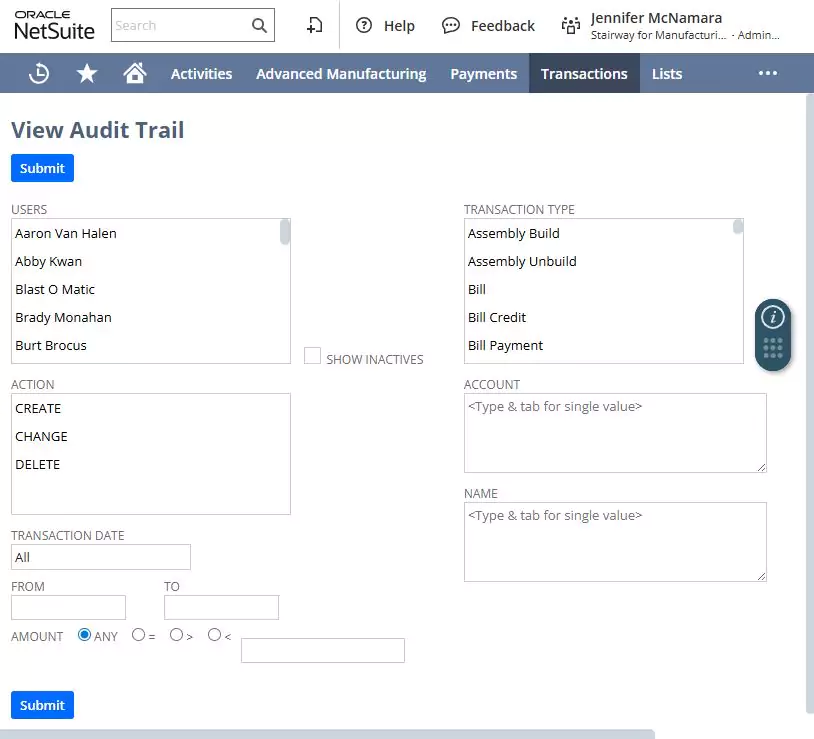814x739 pixels.
Task: Go to Home via house icon
Action: click(134, 73)
